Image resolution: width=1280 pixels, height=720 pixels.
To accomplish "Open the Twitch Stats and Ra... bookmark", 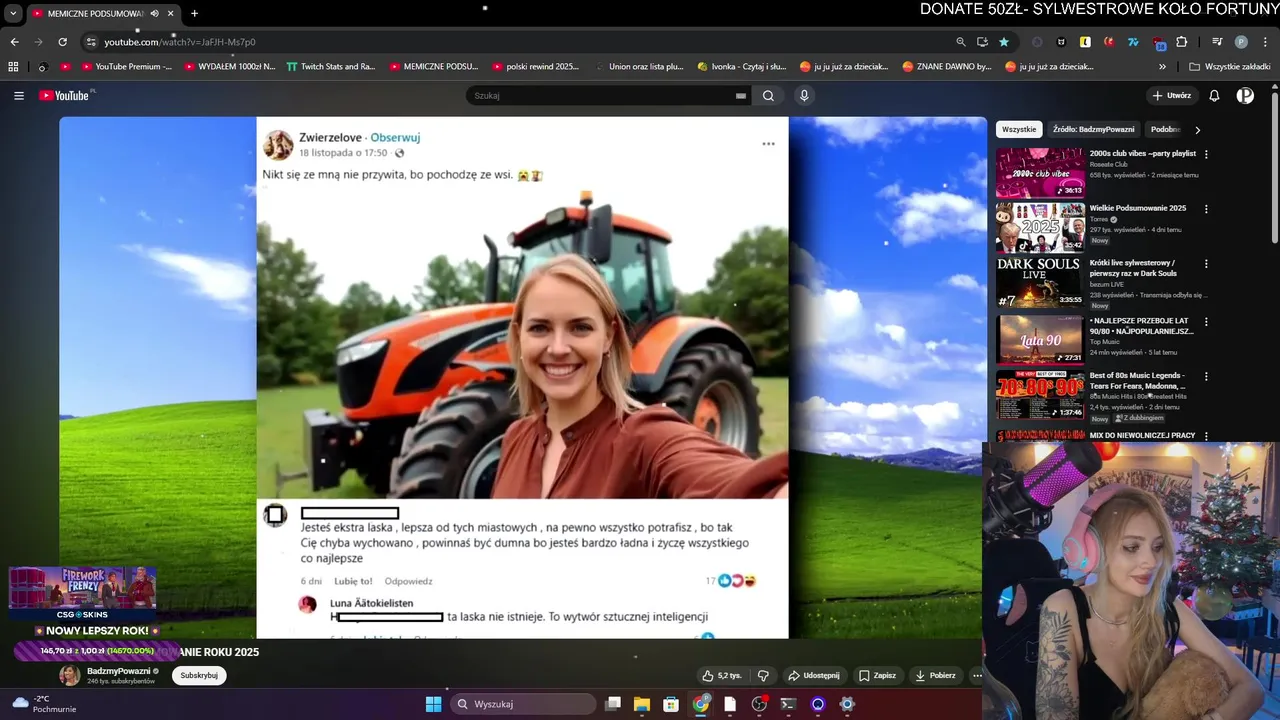I will tap(331, 67).
